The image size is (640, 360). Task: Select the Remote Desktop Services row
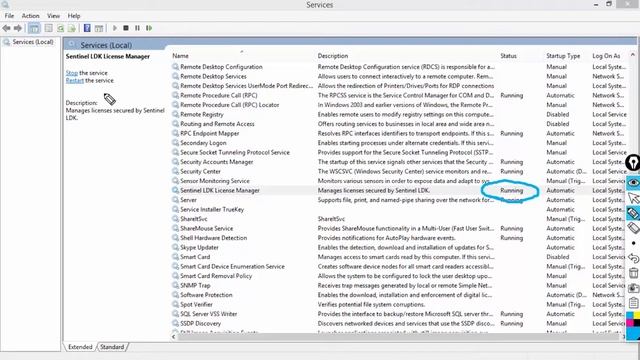coord(398,76)
